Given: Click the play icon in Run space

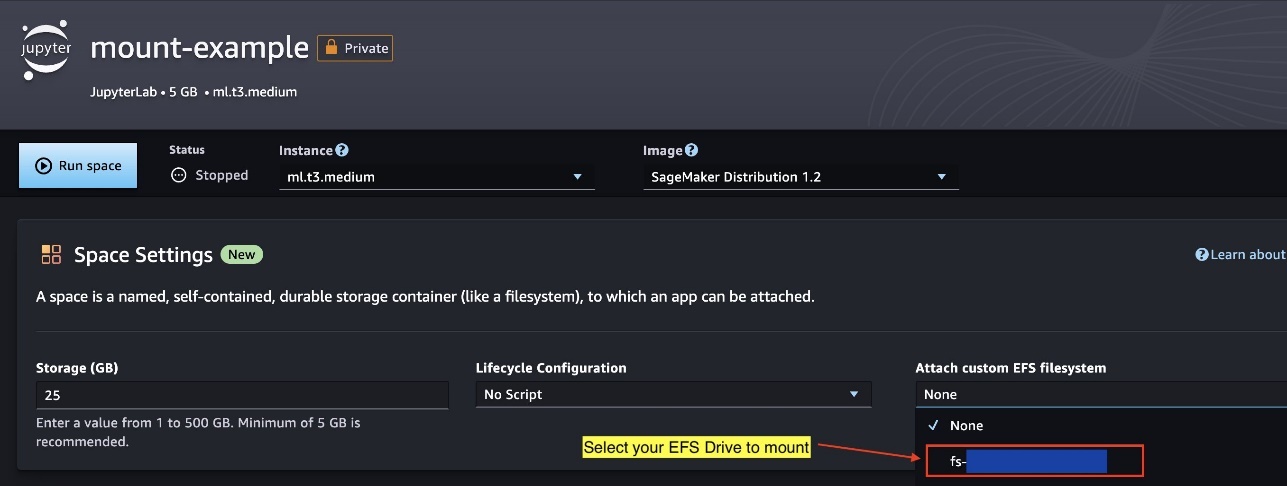Looking at the screenshot, I should tap(43, 166).
